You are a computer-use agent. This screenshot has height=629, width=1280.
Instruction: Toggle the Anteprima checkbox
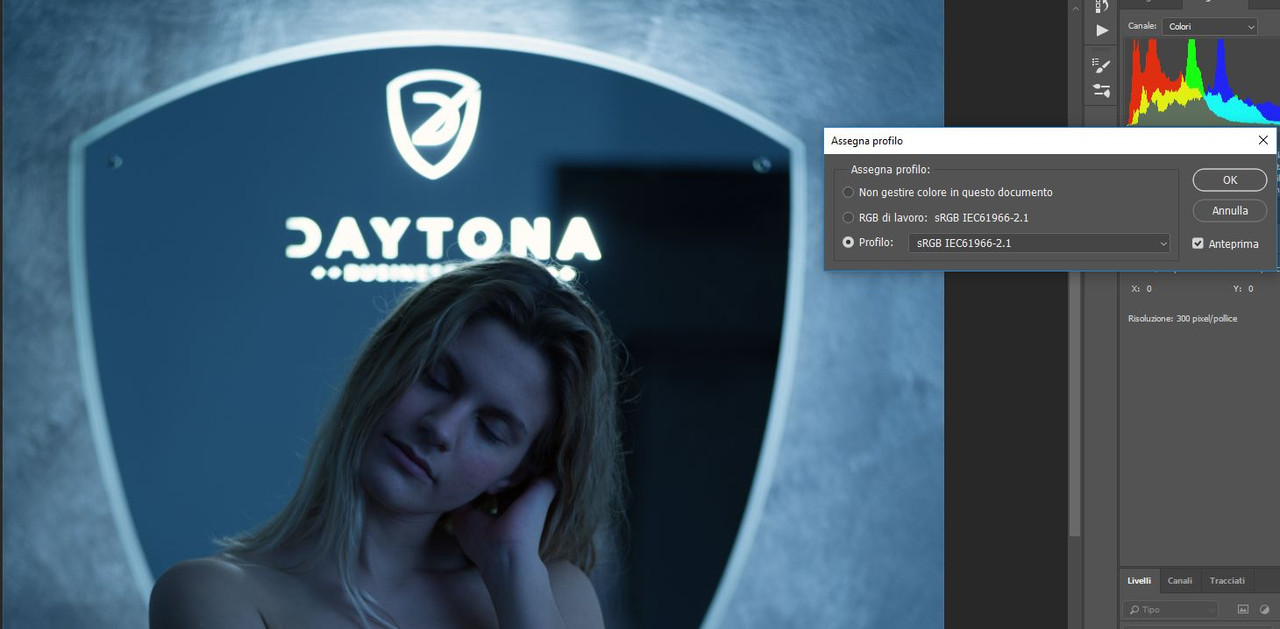point(1198,243)
